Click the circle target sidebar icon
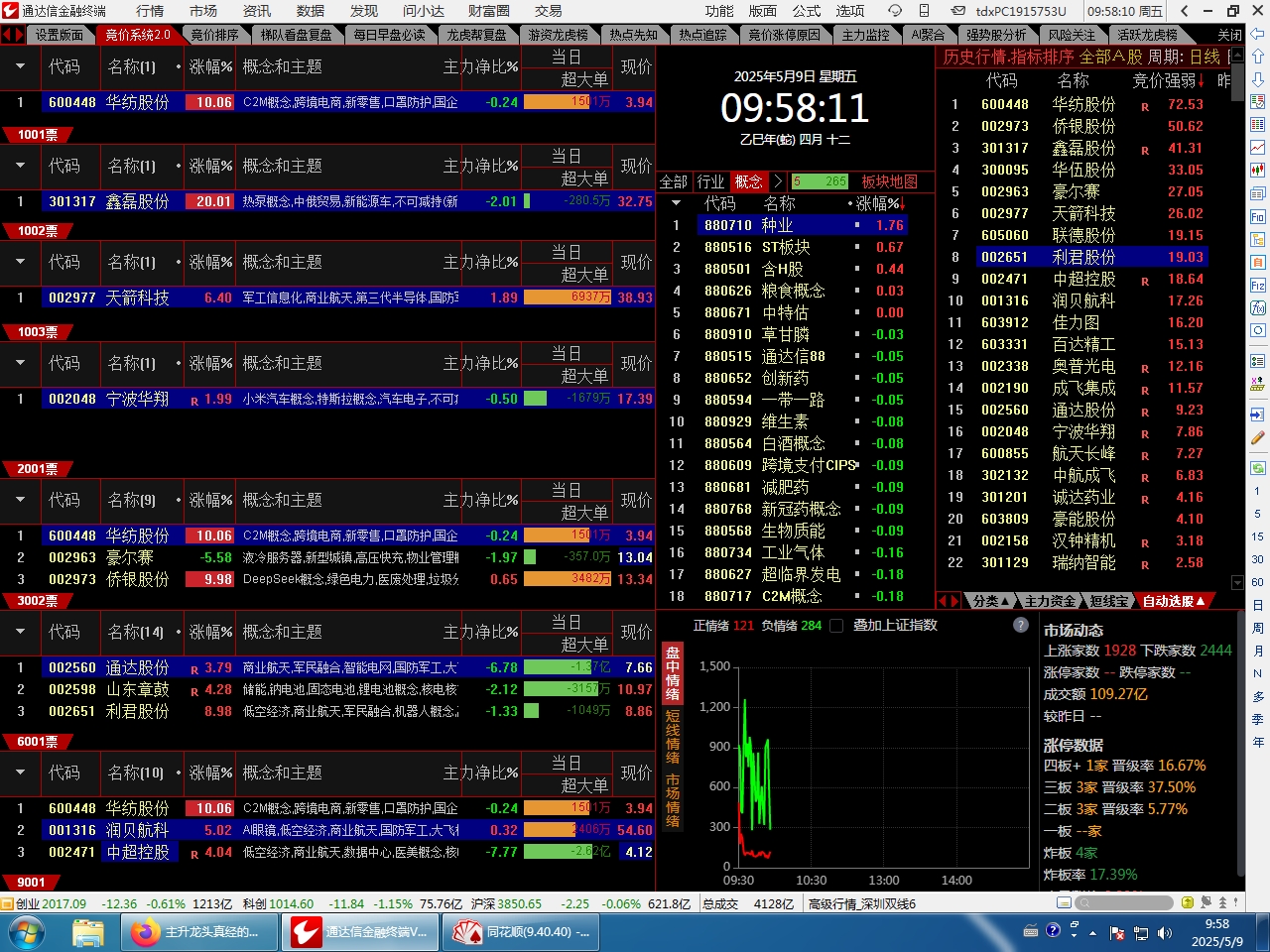Image resolution: width=1270 pixels, height=952 pixels. pos(1258,330)
